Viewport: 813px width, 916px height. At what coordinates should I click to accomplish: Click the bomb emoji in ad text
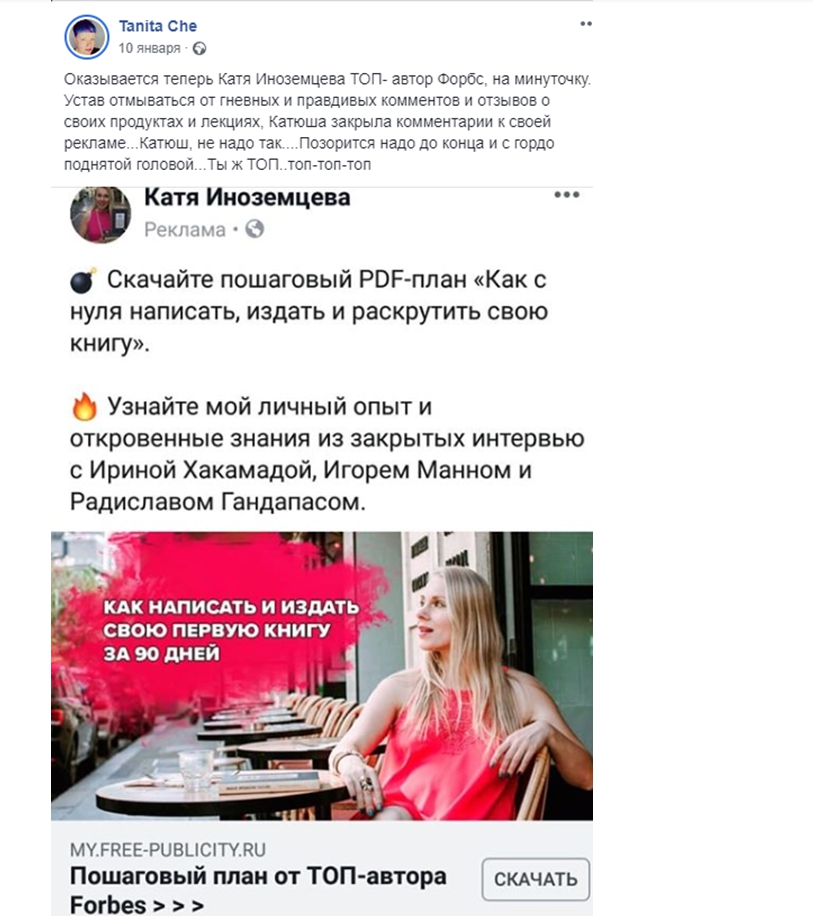point(84,280)
